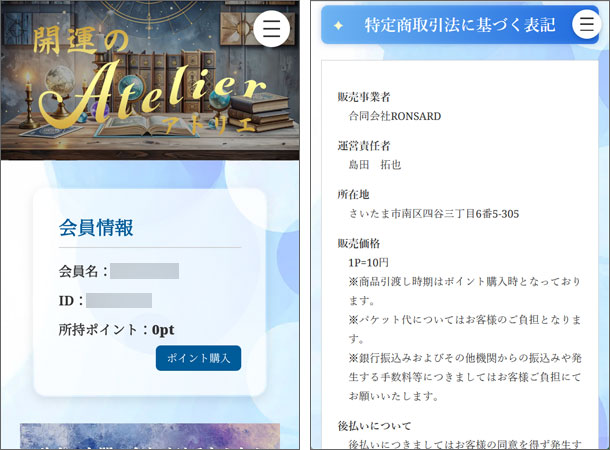Open the hamburger menu beside 特定商取引法に基づく表記
Screen dimensions: 610x450
587,25
